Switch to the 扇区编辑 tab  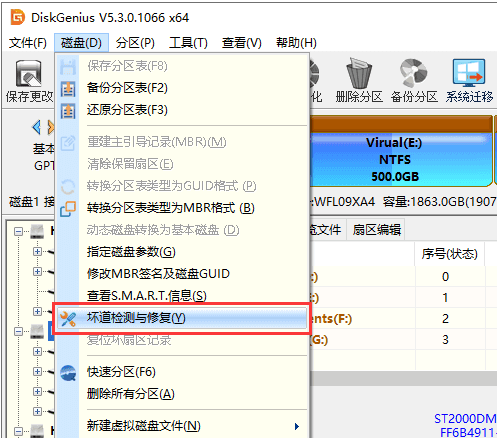[377, 230]
